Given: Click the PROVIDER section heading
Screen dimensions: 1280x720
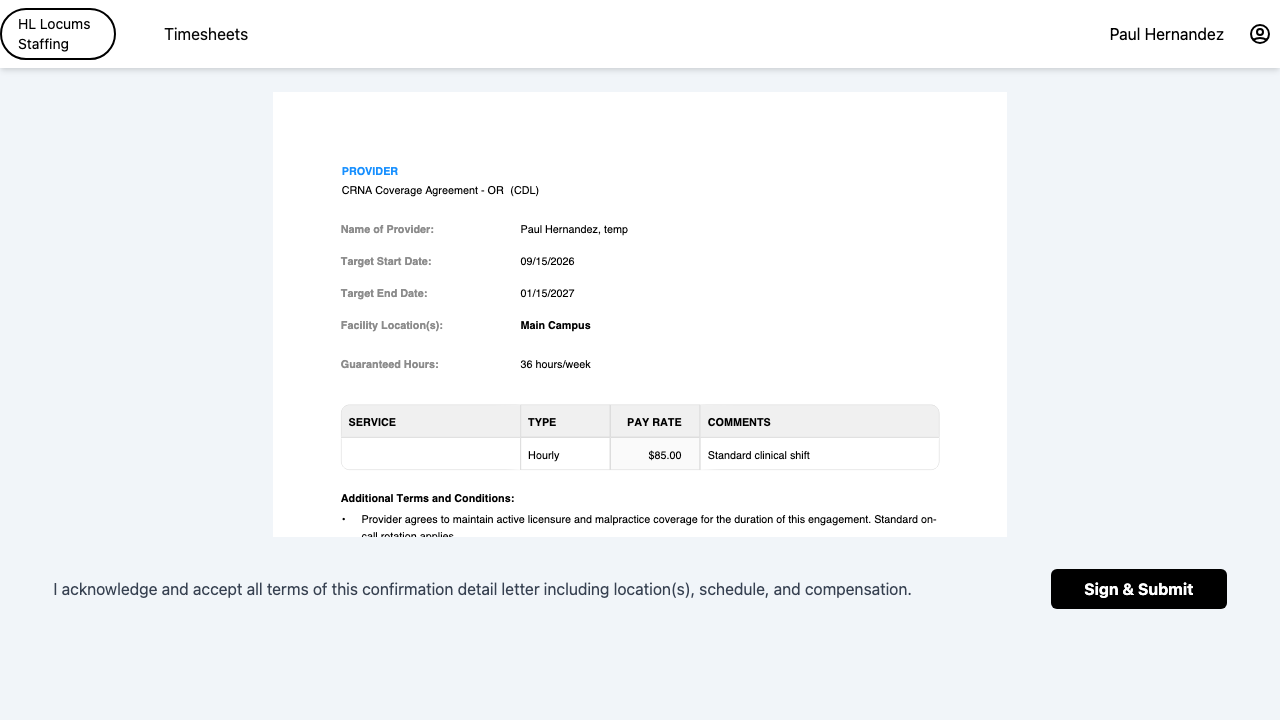Looking at the screenshot, I should [x=370, y=171].
